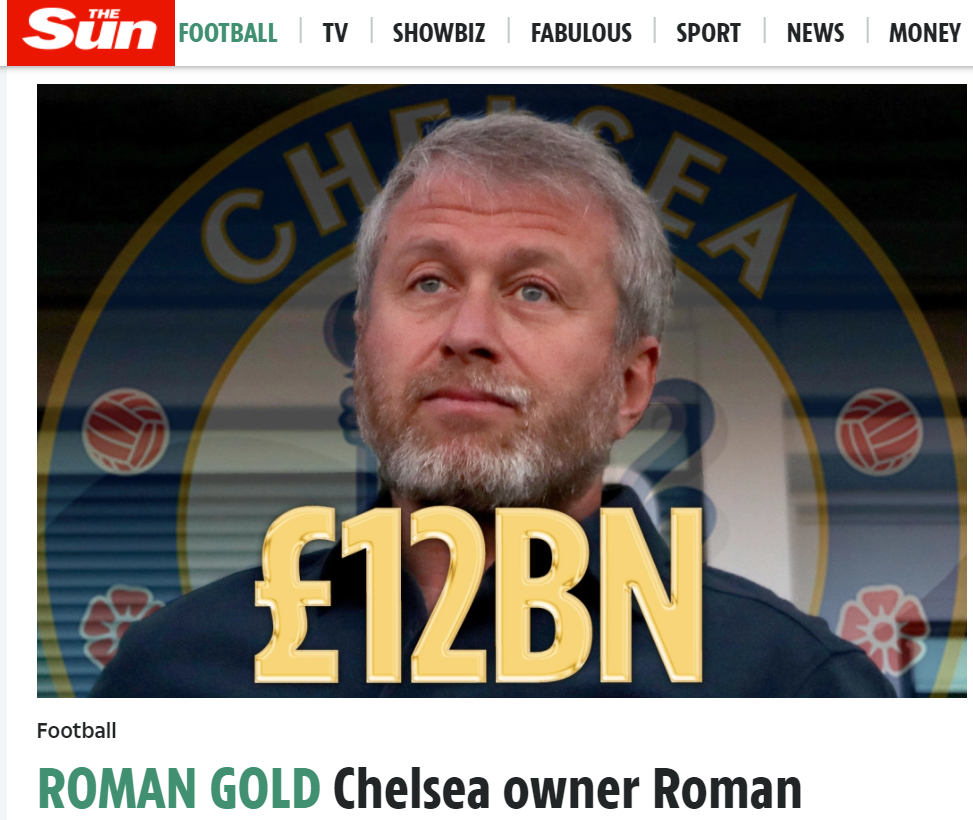The height and width of the screenshot is (820, 973).
Task: Open the NEWS section
Action: (x=815, y=33)
